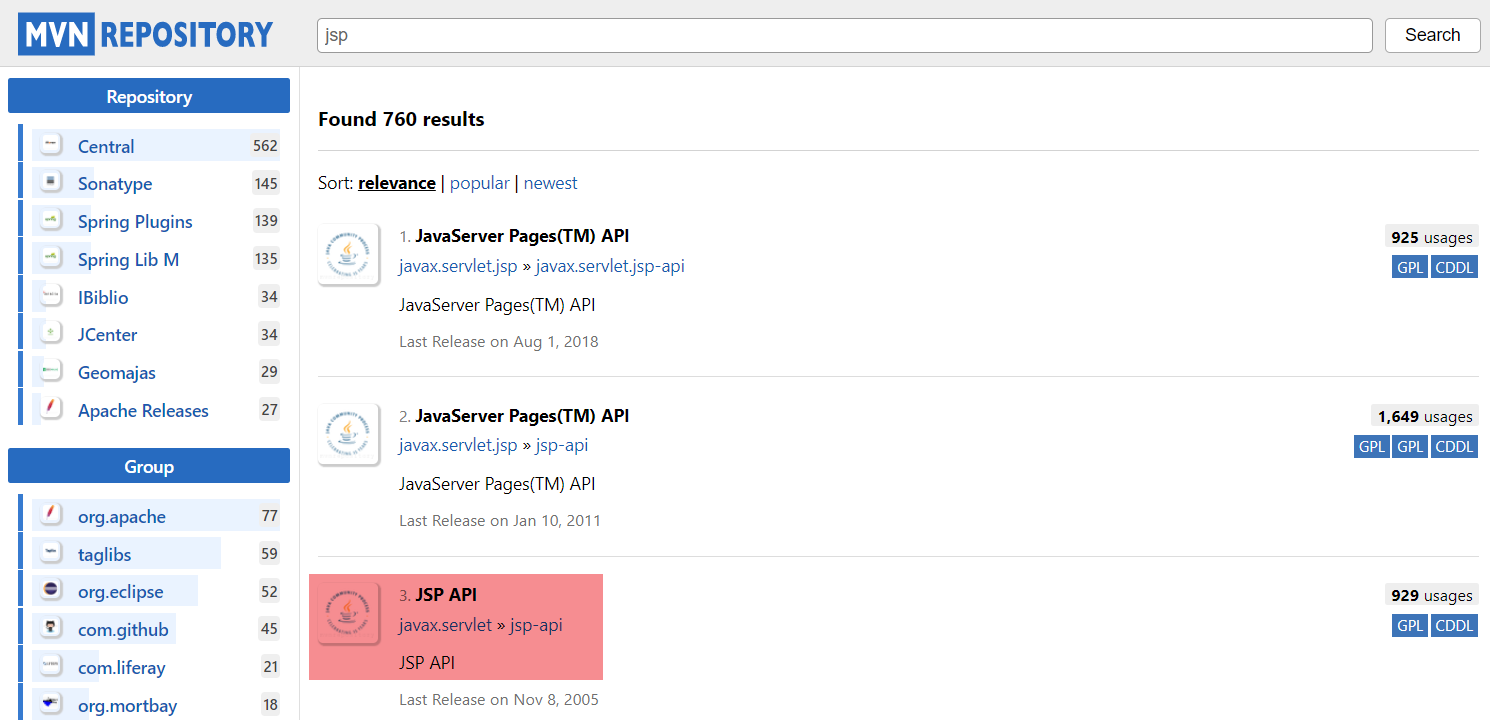This screenshot has height=720, width=1490.
Task: Click the Search button
Action: tap(1432, 35)
